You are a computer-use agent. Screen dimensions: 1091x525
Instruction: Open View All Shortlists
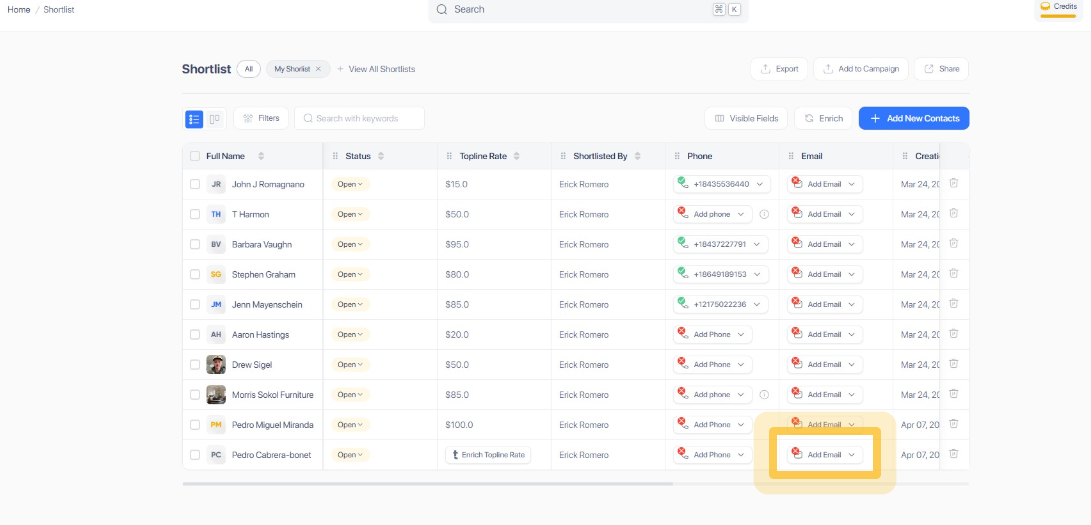click(x=376, y=69)
